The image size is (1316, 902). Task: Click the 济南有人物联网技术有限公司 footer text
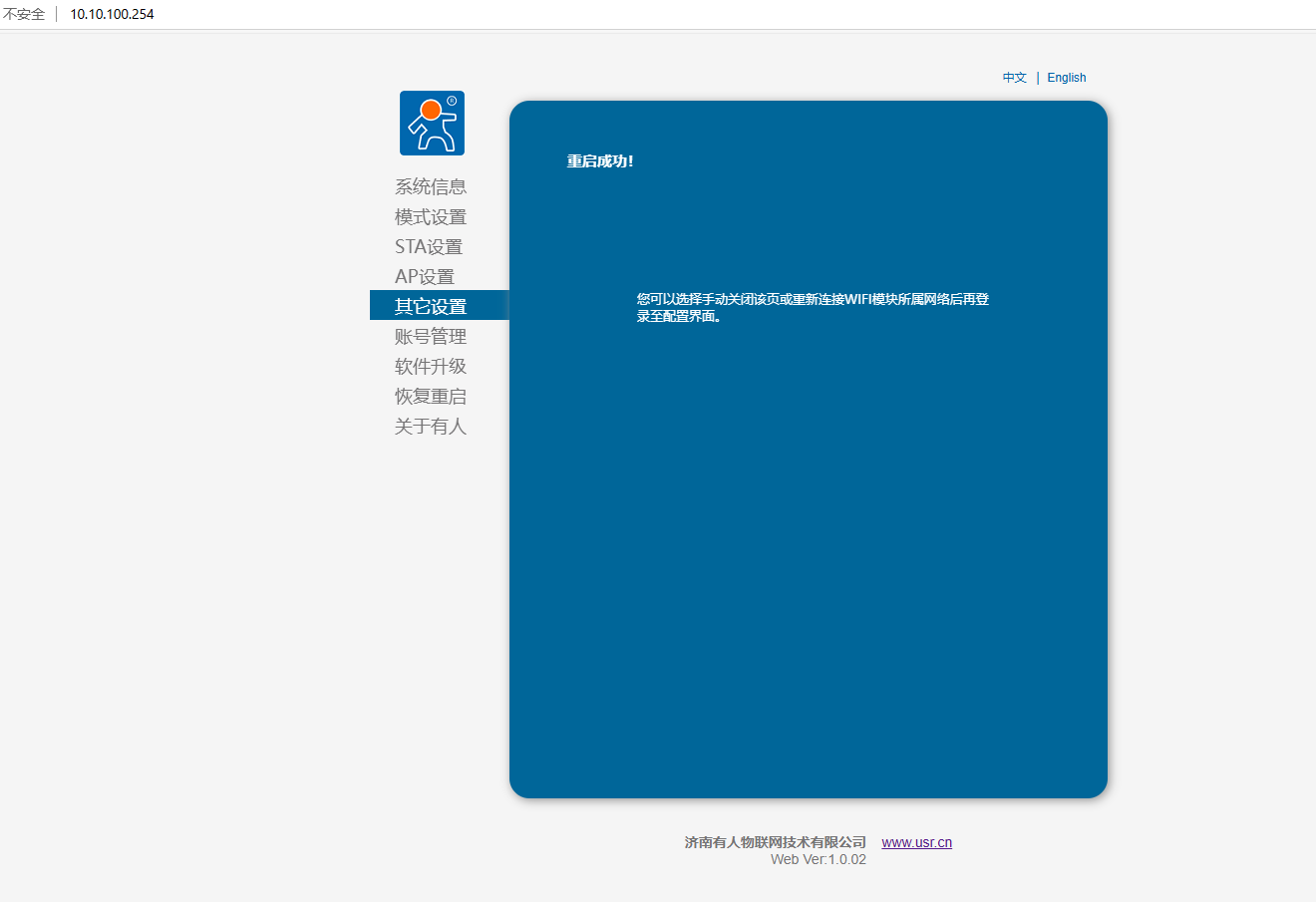pyautogui.click(x=775, y=842)
